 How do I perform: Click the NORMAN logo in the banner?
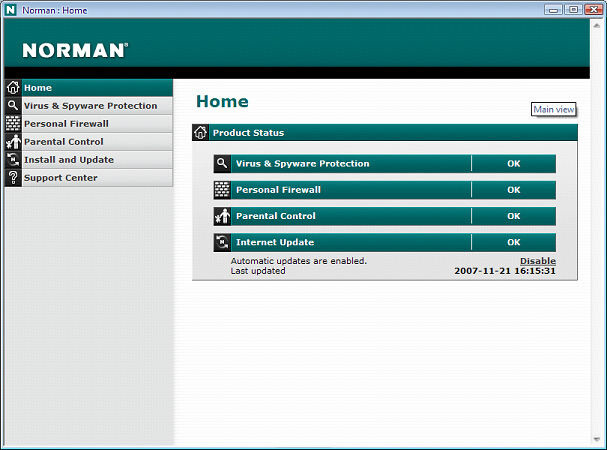pyautogui.click(x=75, y=50)
